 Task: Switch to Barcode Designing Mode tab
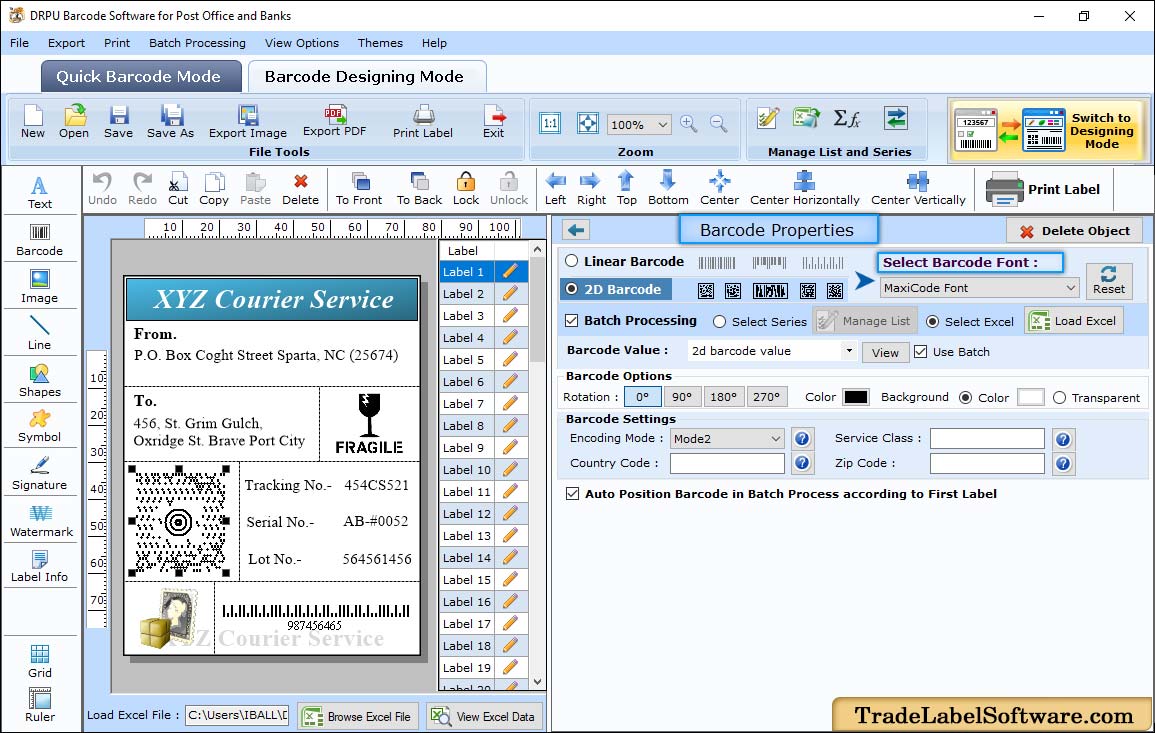pyautogui.click(x=366, y=77)
